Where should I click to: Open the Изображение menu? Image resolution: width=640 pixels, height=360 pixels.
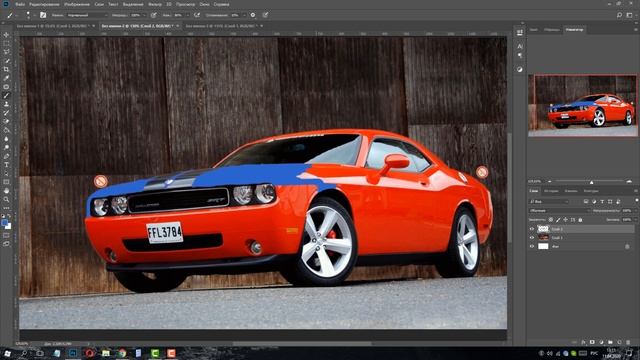(x=77, y=4)
